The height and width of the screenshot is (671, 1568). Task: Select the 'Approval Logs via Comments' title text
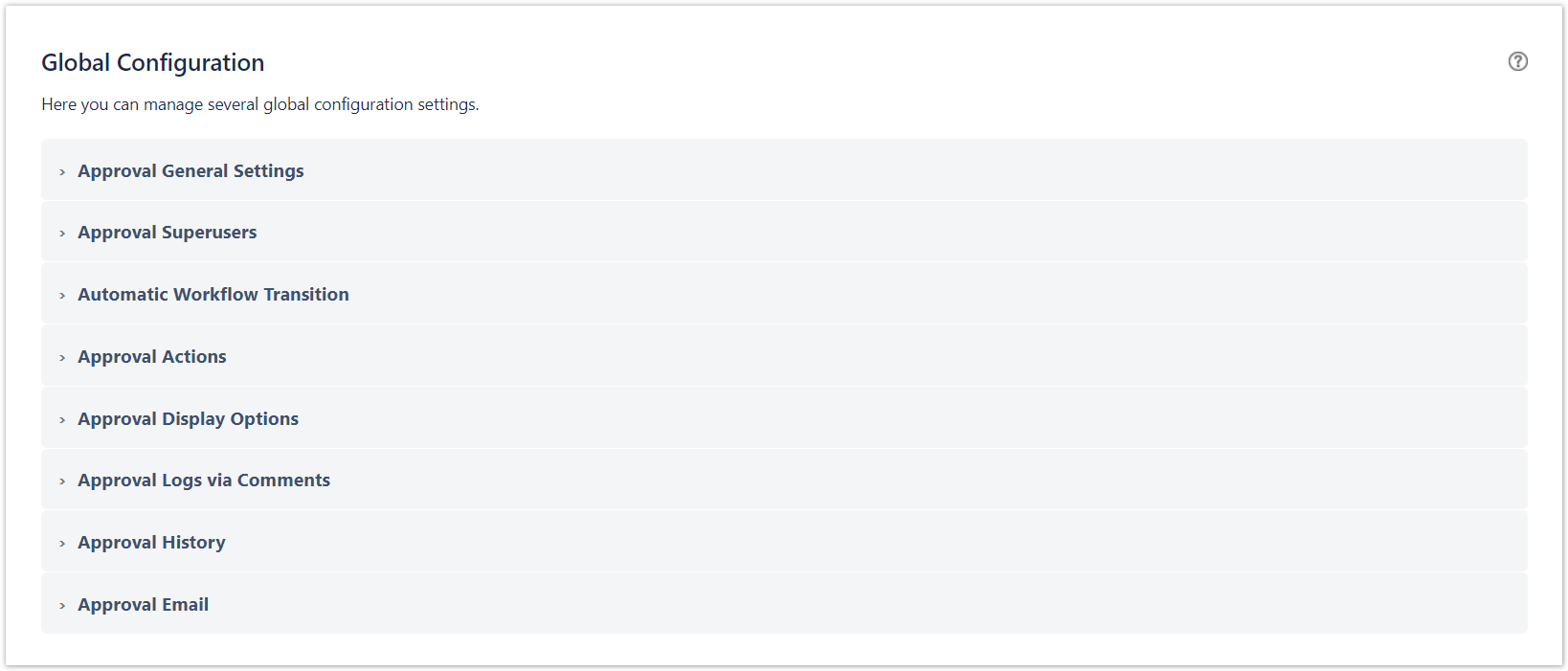tap(204, 481)
